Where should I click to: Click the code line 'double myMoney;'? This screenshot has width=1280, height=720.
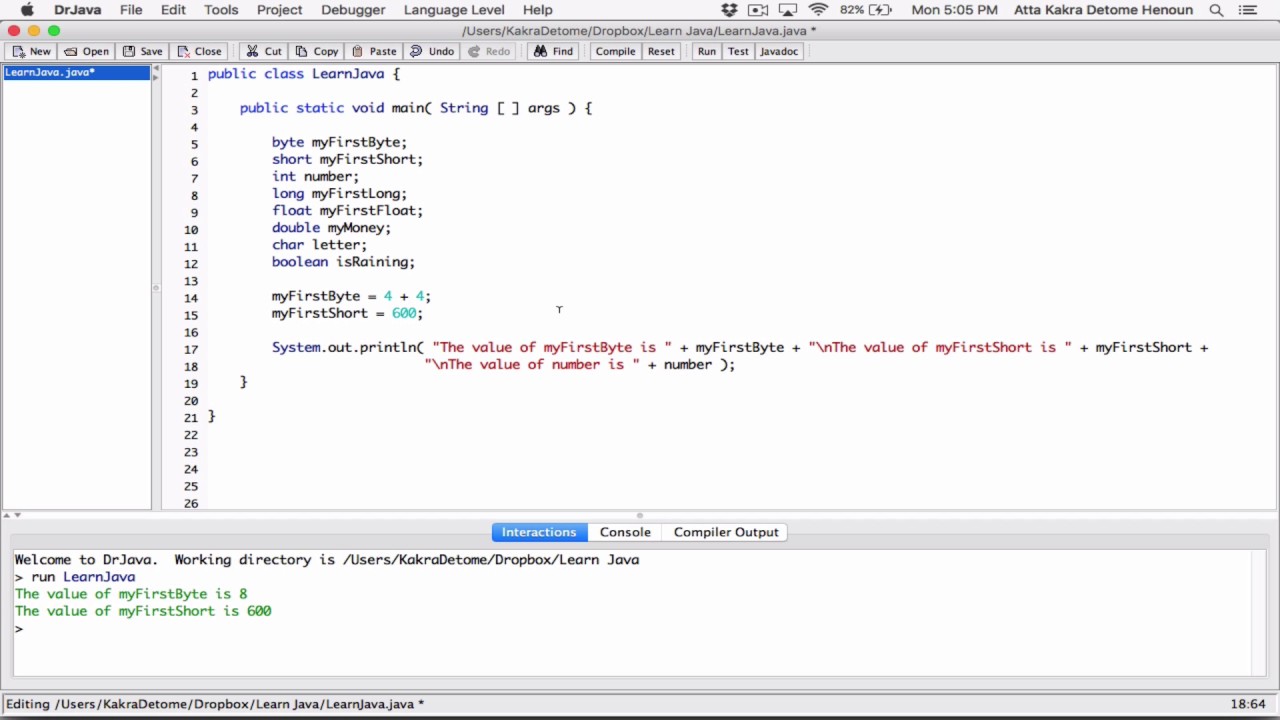(331, 228)
